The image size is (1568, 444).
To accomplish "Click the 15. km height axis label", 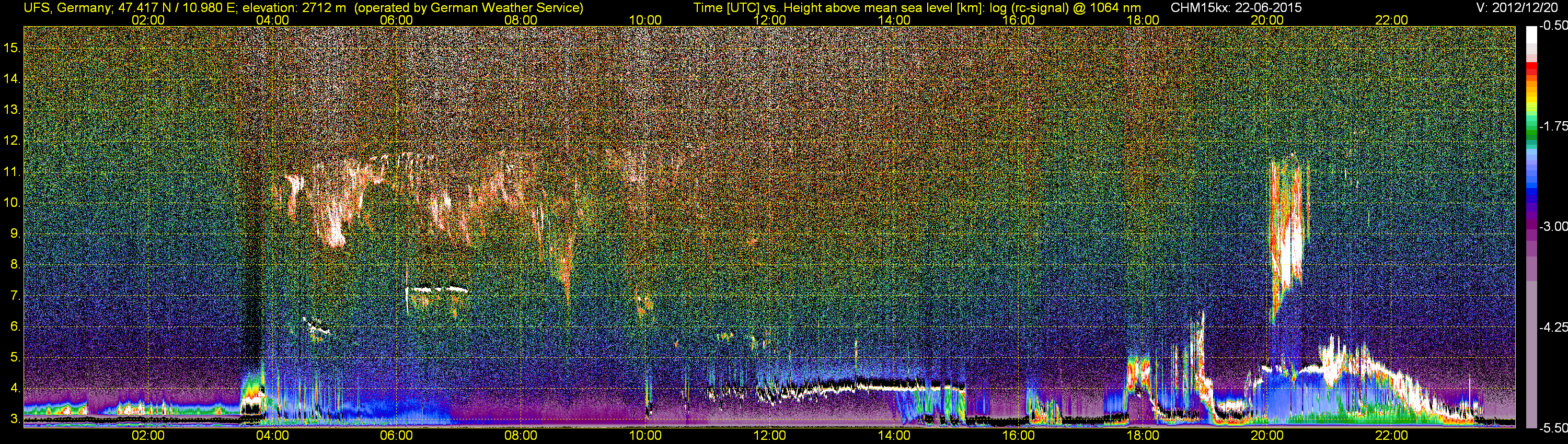I will (12, 48).
